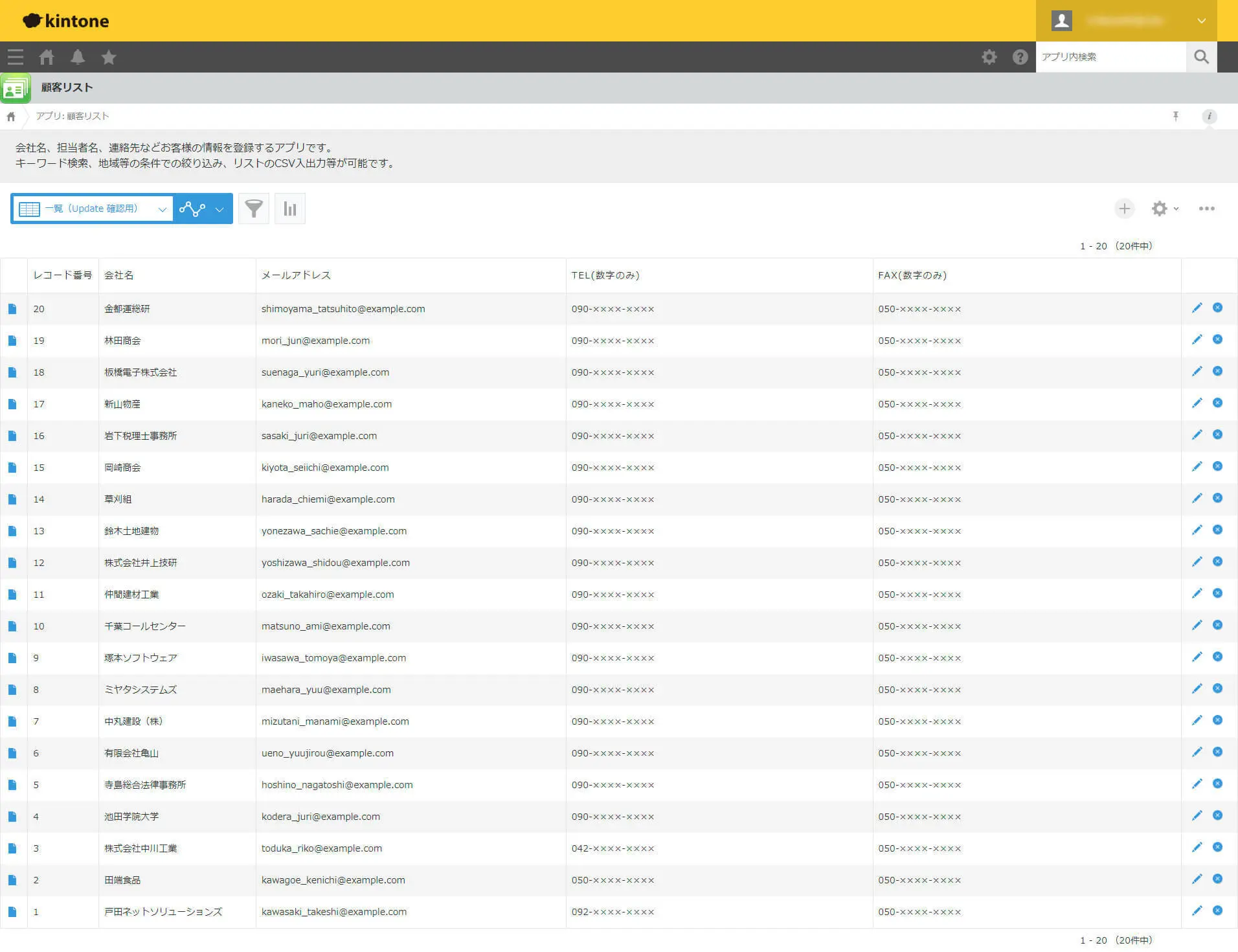Viewport: 1238px width, 952px height.
Task: Open the three-dot options menu
Action: pyautogui.click(x=1206, y=209)
